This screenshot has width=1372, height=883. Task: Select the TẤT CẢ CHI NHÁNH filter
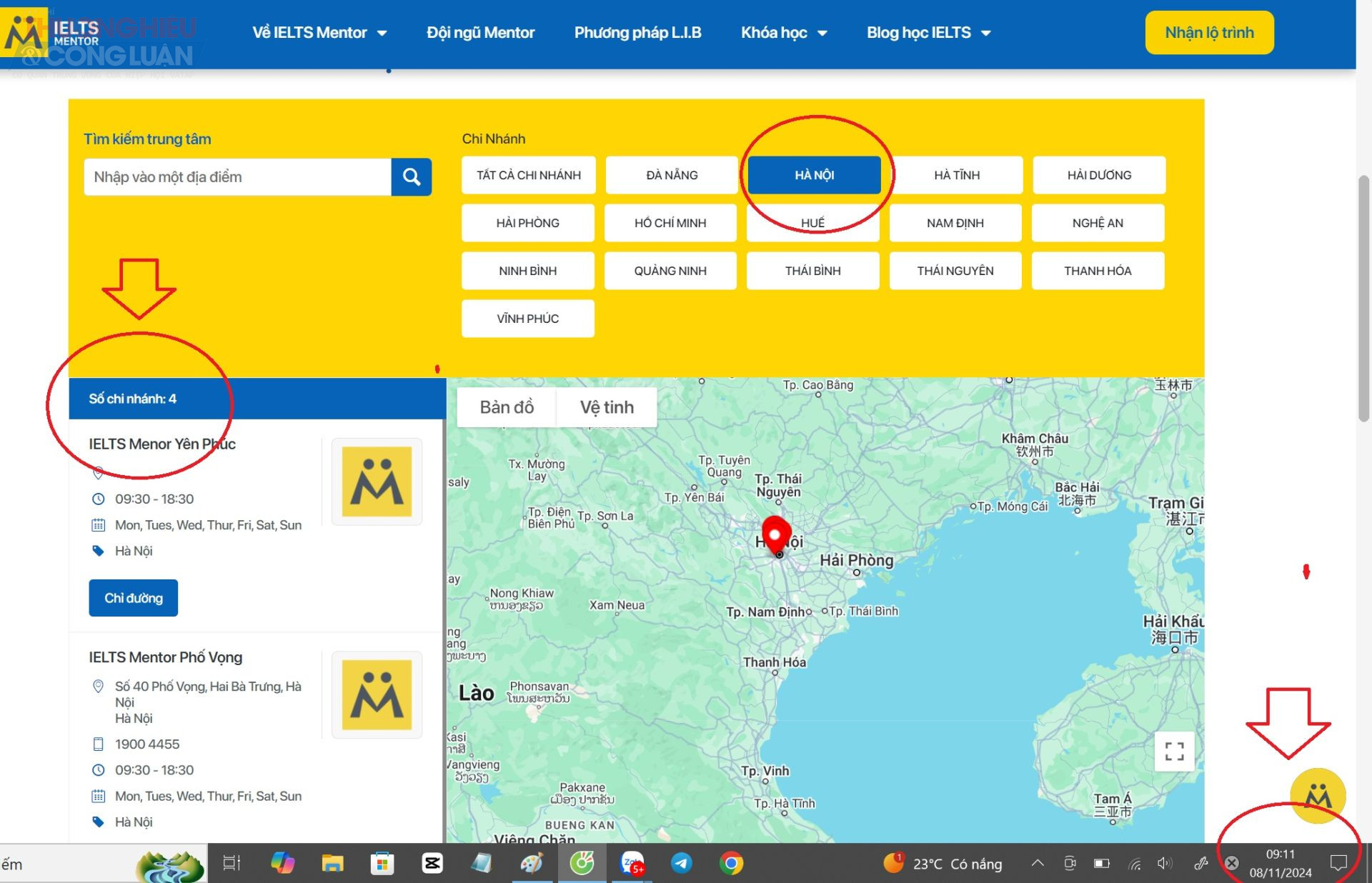coord(528,175)
